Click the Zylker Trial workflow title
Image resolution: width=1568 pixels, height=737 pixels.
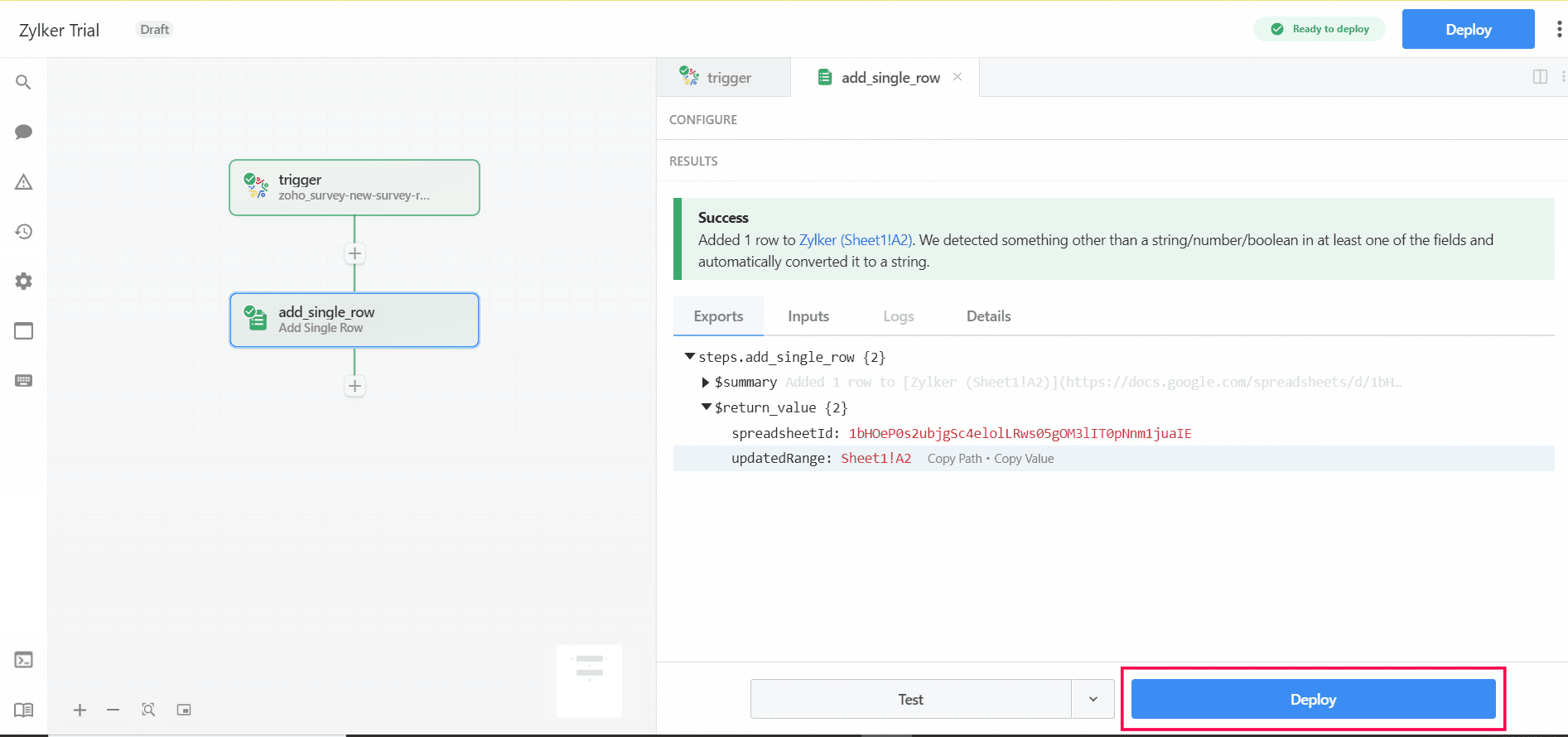[60, 30]
